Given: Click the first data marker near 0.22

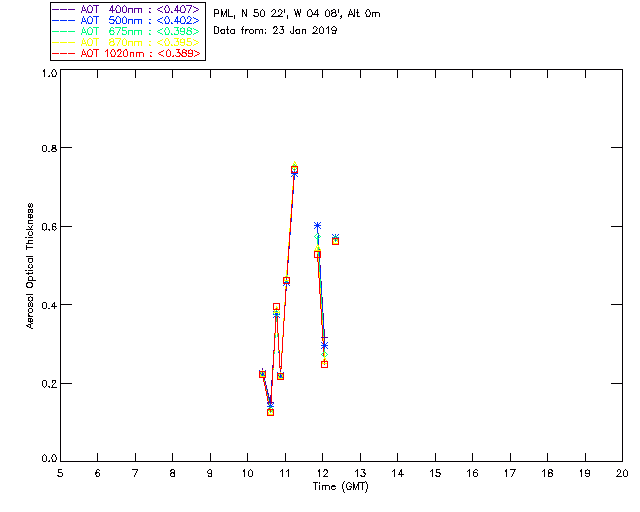Looking at the screenshot, I should coord(262,374).
